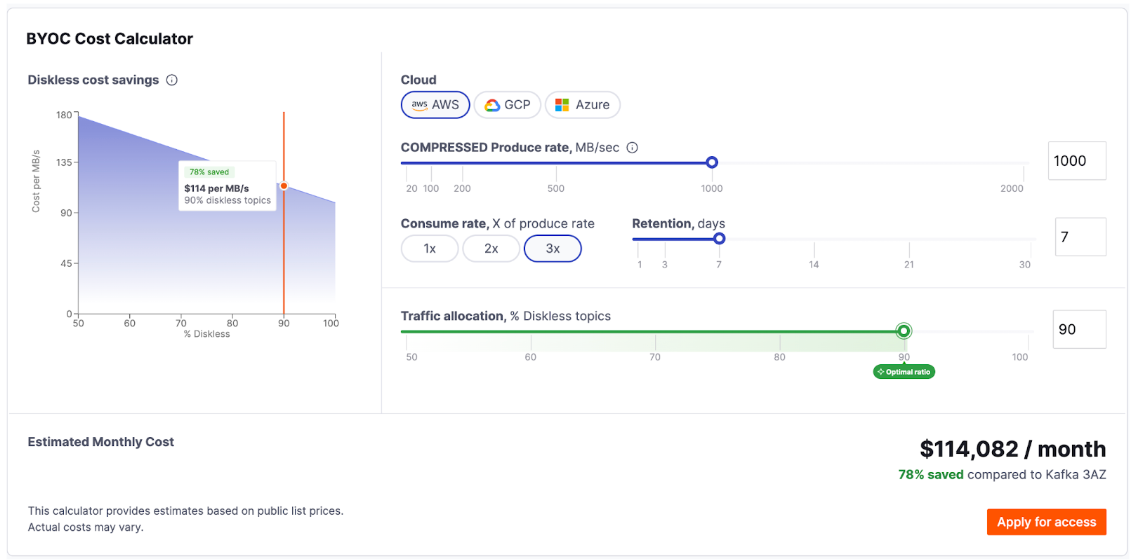Click the Produce rate slider handle
The height and width of the screenshot is (560, 1132).
pyautogui.click(x=712, y=162)
